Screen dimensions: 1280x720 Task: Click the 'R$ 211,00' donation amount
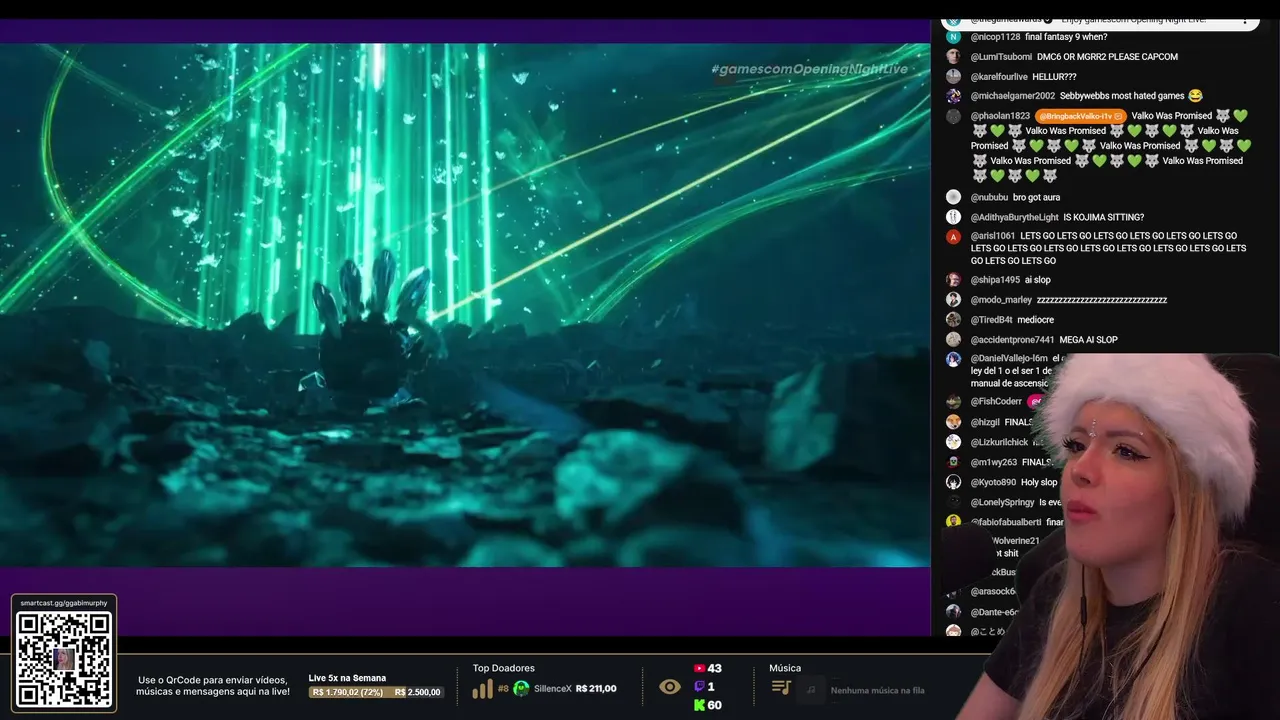pyautogui.click(x=596, y=689)
